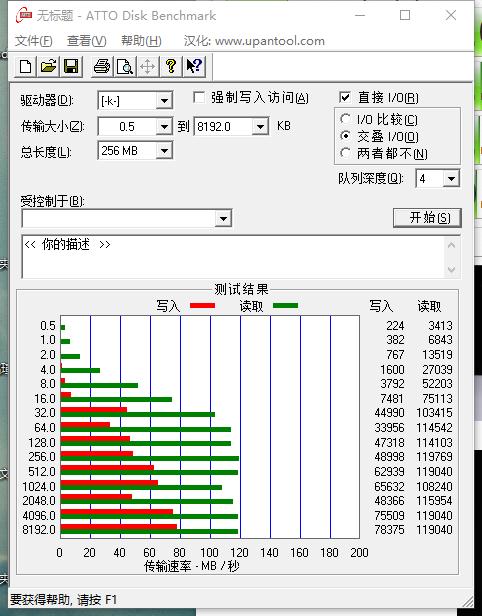Expand the 受控制于 combo box

(x=223, y=218)
